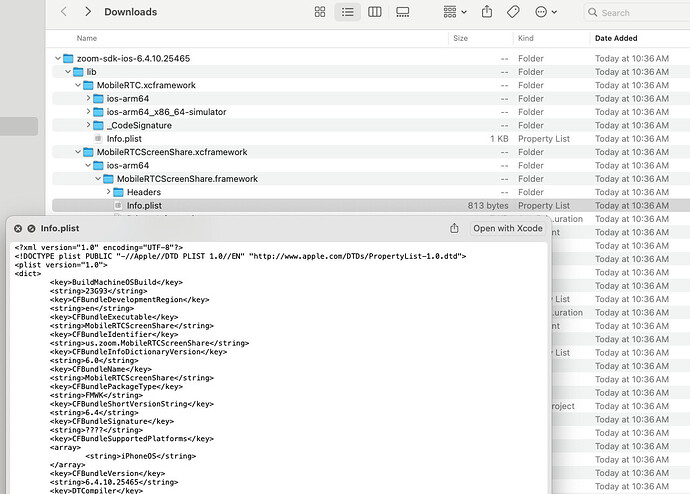
Task: Sort files by Kind column
Action: (525, 38)
